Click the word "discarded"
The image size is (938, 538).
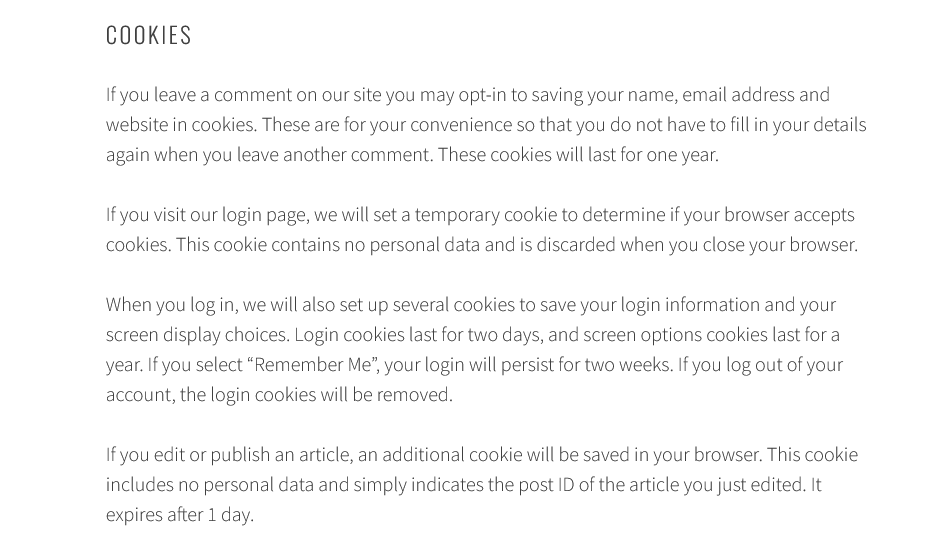click(x=575, y=245)
